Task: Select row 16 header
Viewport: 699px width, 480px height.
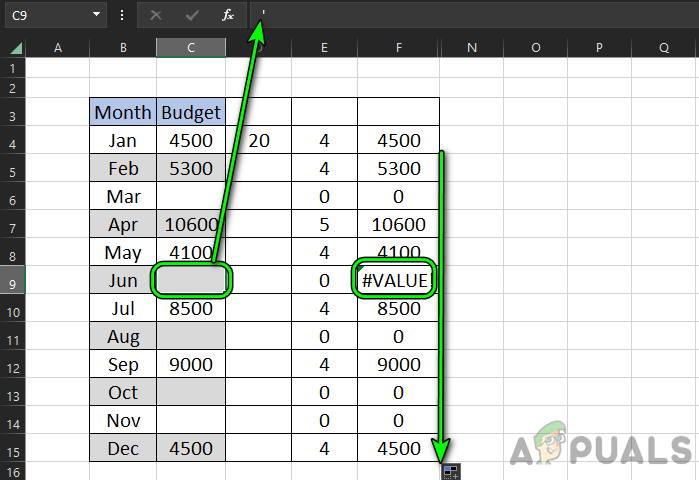Action: coord(12,472)
